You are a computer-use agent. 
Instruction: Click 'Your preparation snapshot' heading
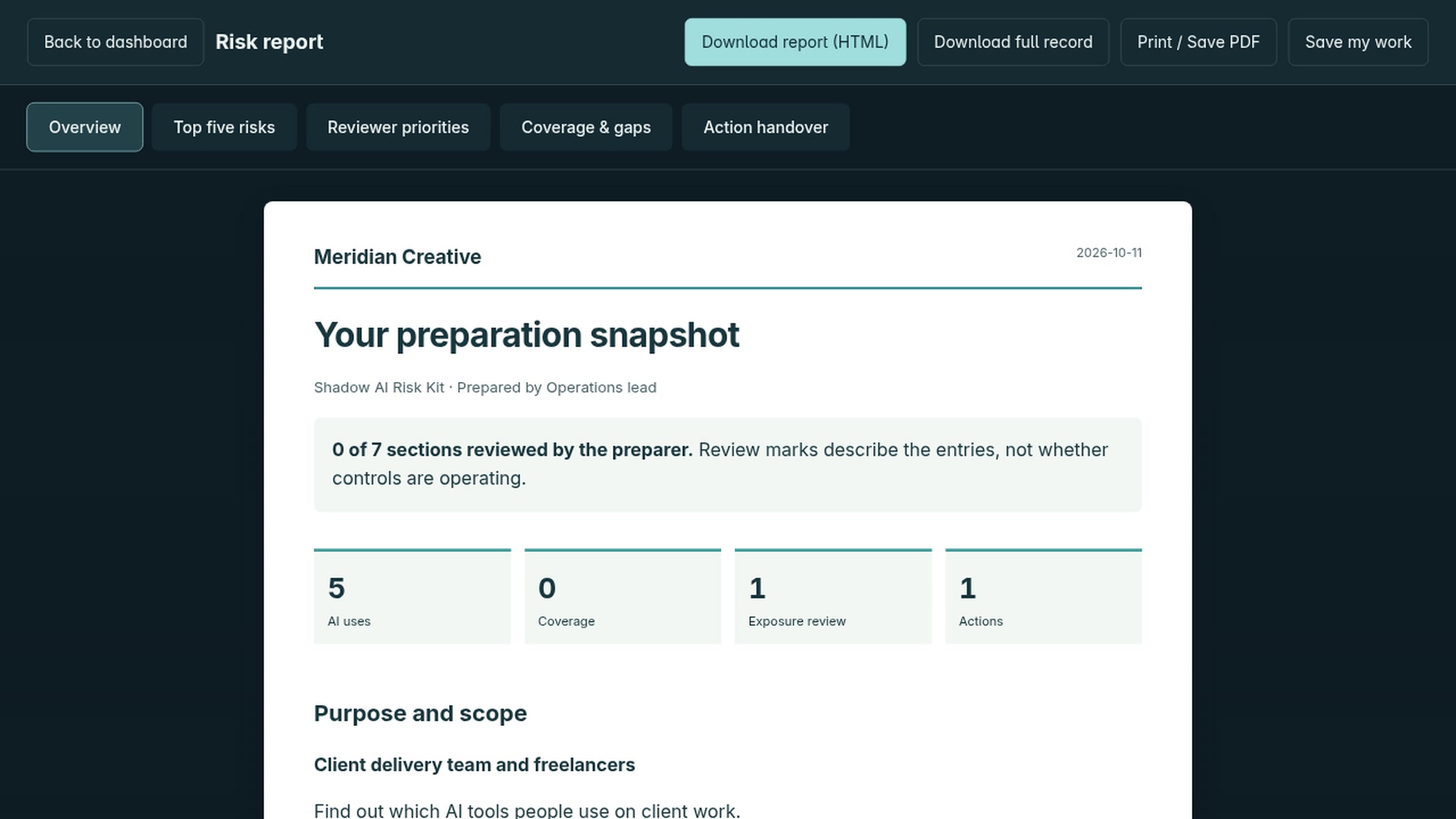pyautogui.click(x=526, y=335)
